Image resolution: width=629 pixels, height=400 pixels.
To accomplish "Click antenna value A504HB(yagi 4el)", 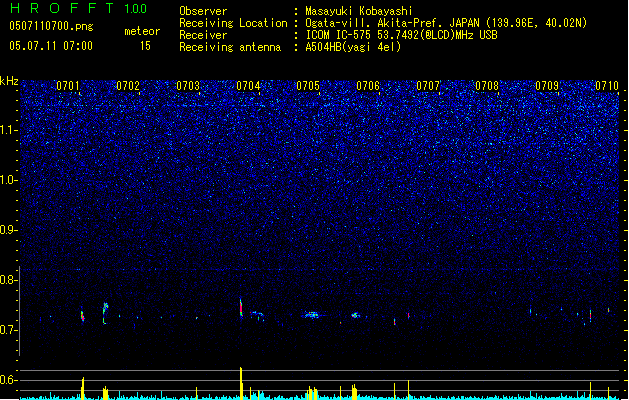I will (x=353, y=47).
